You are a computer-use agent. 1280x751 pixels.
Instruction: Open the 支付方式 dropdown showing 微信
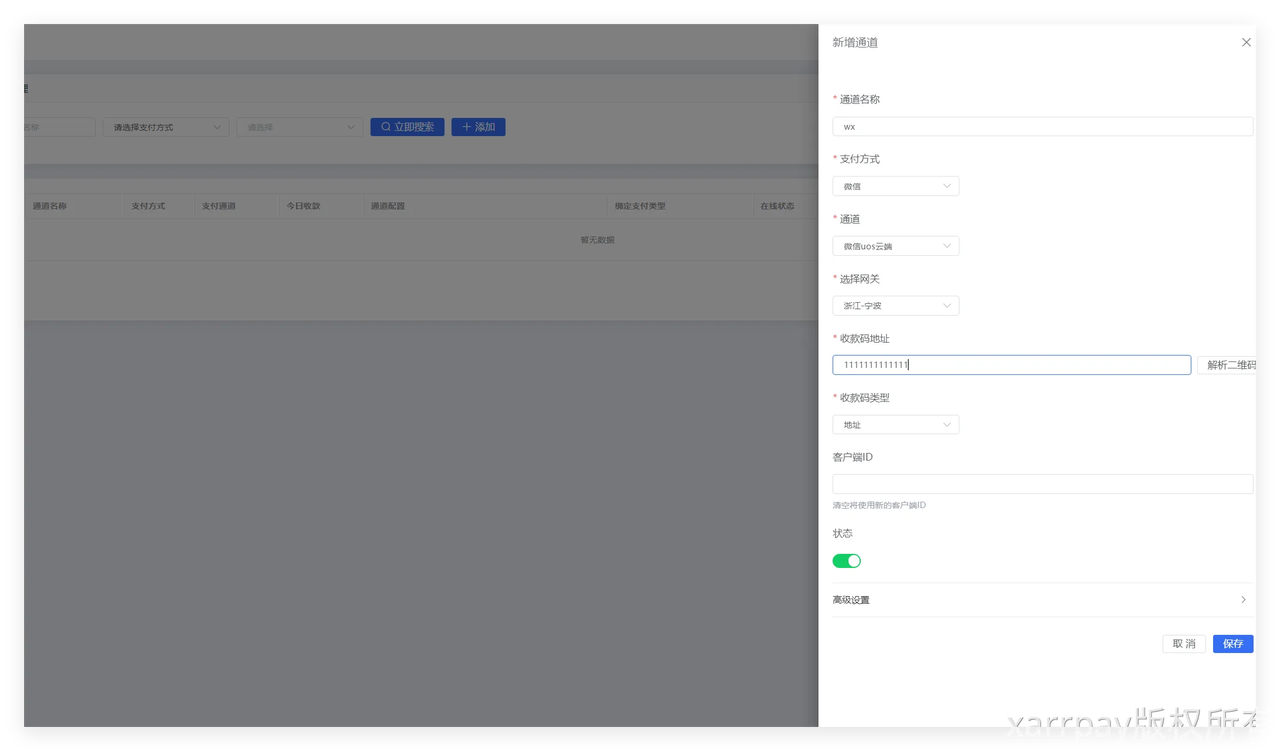pos(895,186)
